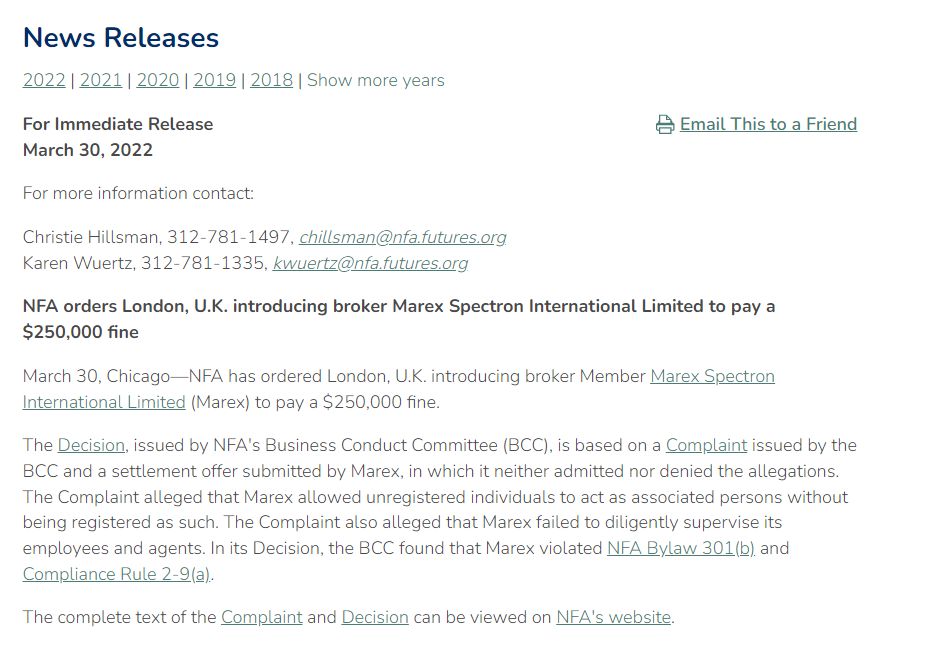Expand the Show more years option
This screenshot has width=937, height=670.
pyautogui.click(x=376, y=81)
